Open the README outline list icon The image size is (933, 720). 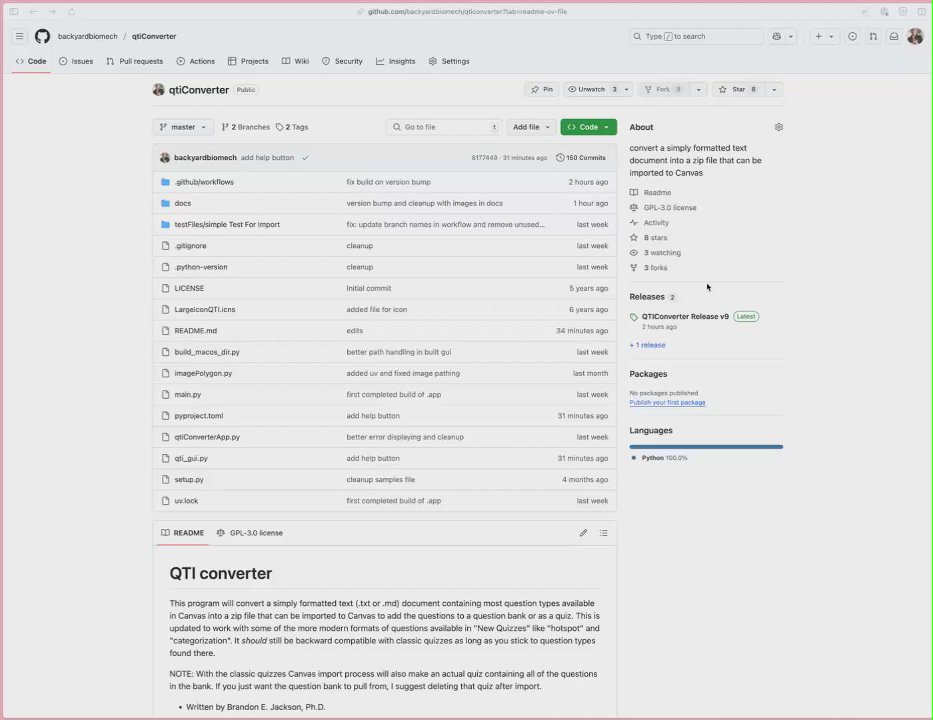pyautogui.click(x=603, y=533)
